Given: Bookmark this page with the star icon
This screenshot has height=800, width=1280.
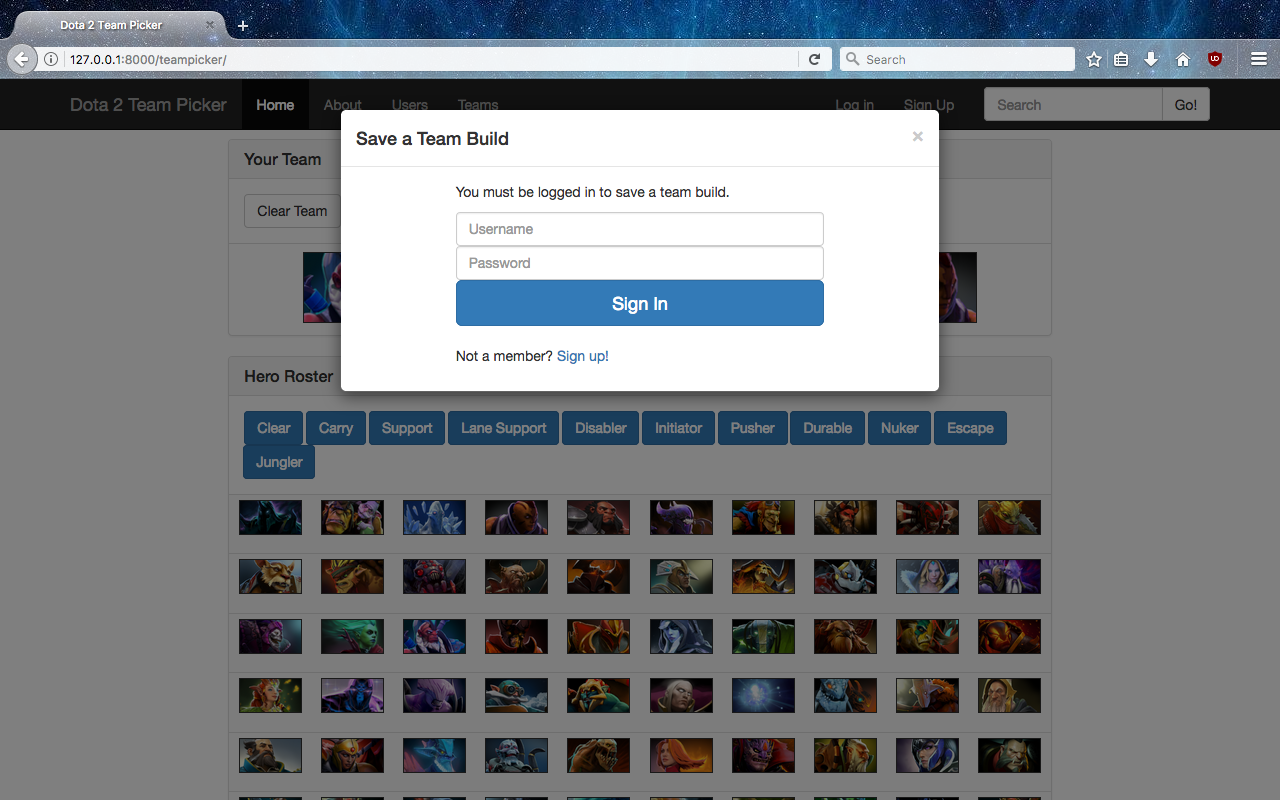Looking at the screenshot, I should point(1094,60).
